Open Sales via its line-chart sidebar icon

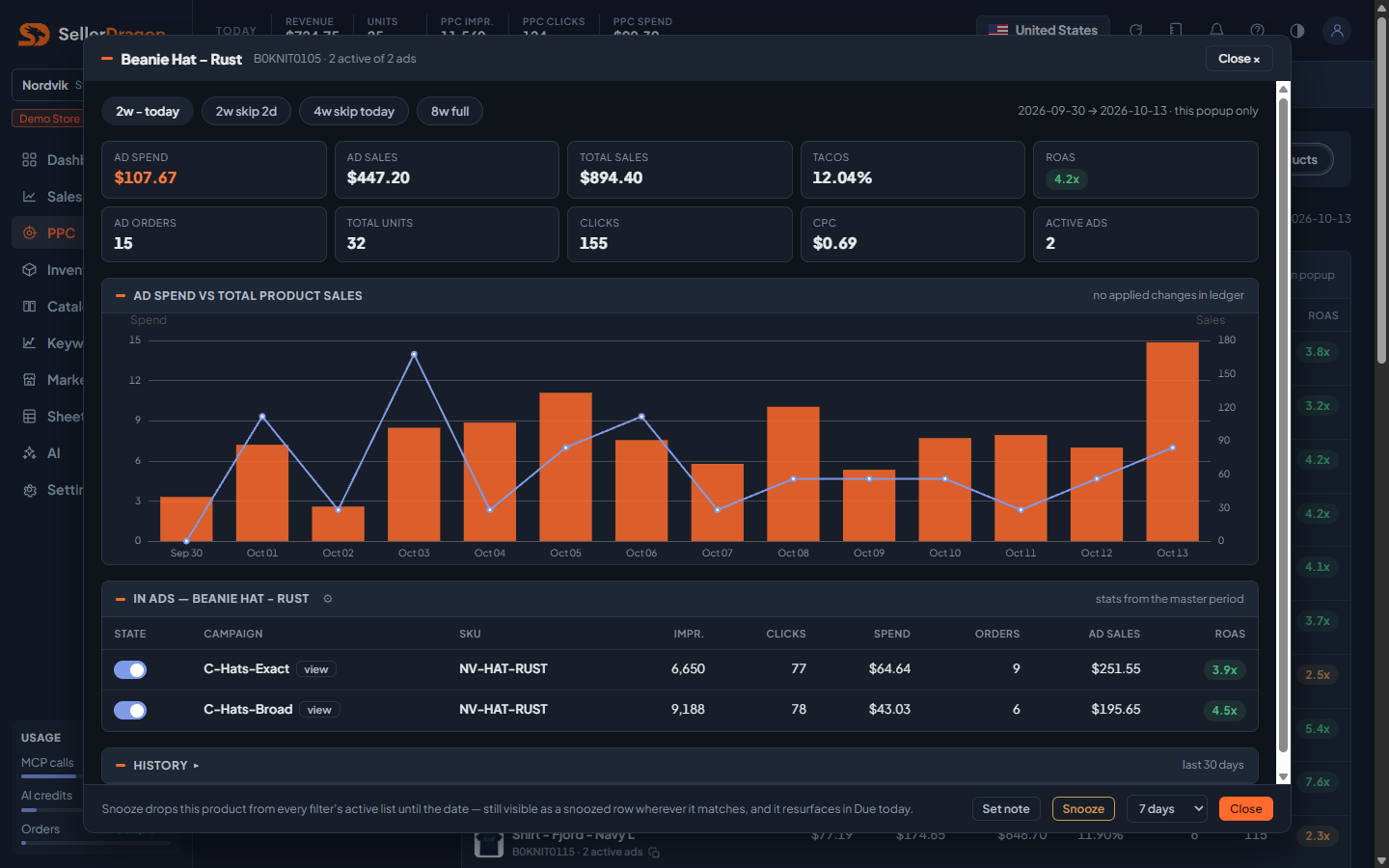[30, 197]
